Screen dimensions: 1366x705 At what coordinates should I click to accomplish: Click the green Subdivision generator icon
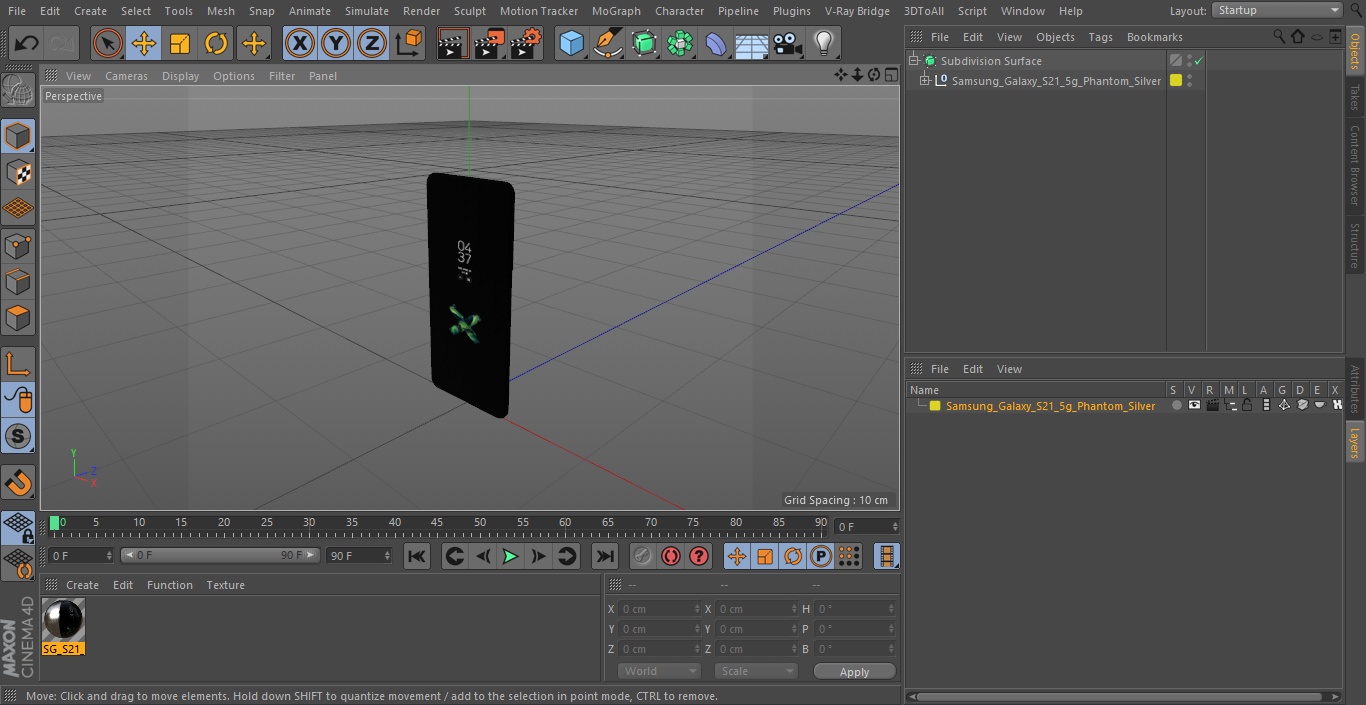[x=644, y=43]
